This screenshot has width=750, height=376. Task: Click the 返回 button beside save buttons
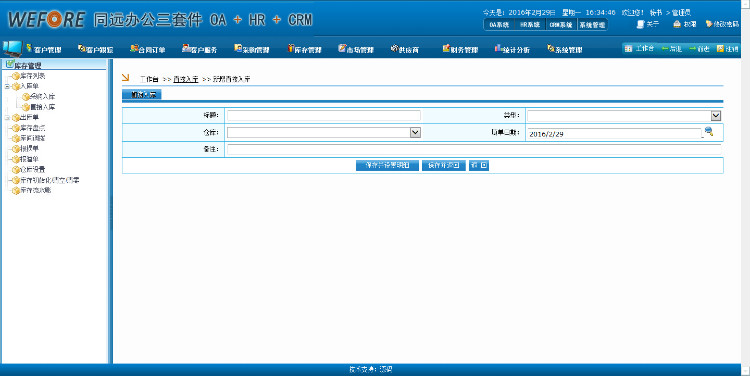479,165
